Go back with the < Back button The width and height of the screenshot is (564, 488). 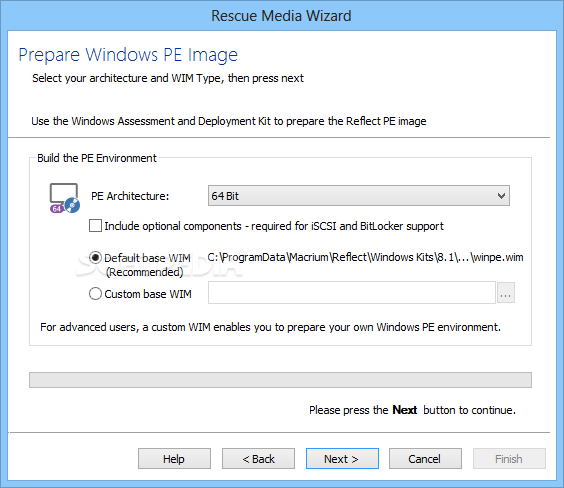(258, 459)
